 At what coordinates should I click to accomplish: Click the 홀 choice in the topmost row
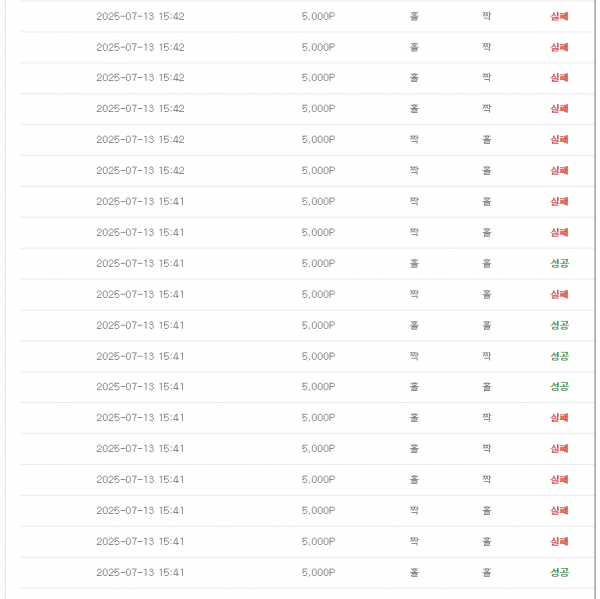(414, 16)
